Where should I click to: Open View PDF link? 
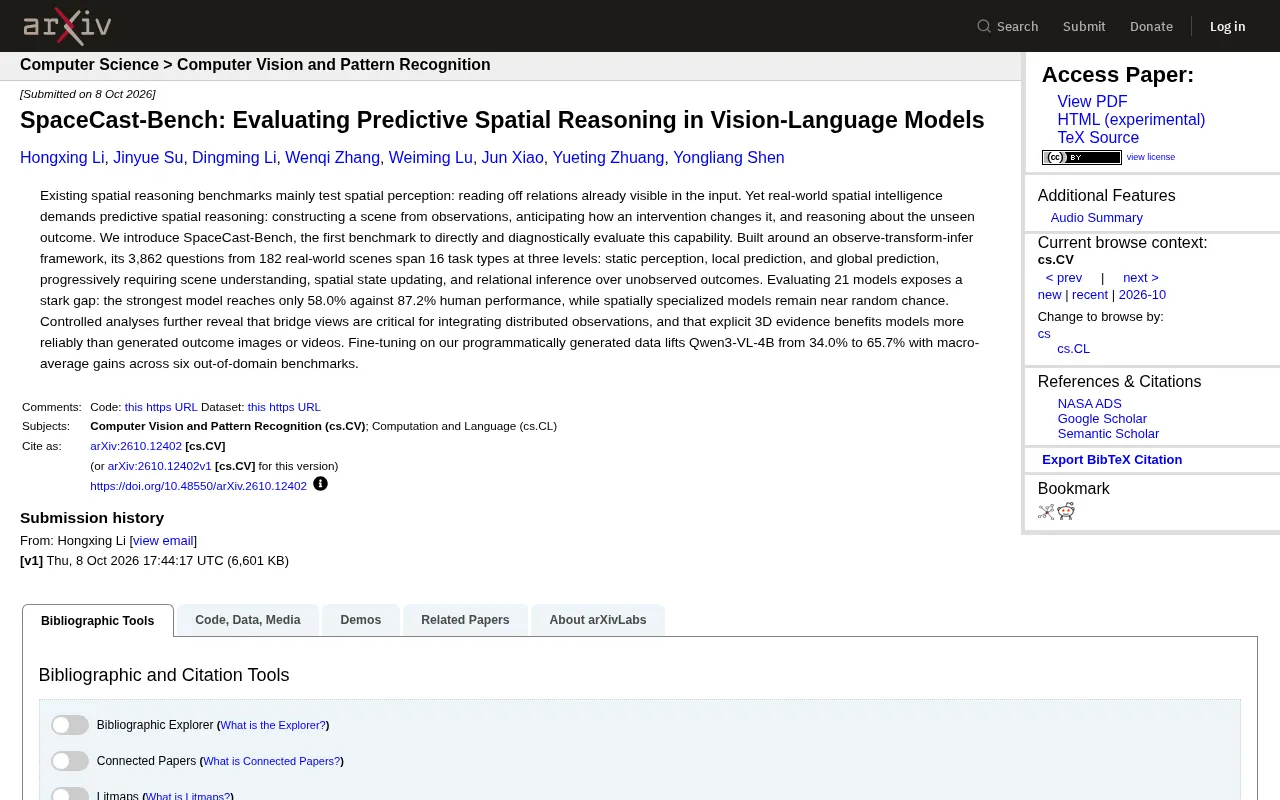1092,102
